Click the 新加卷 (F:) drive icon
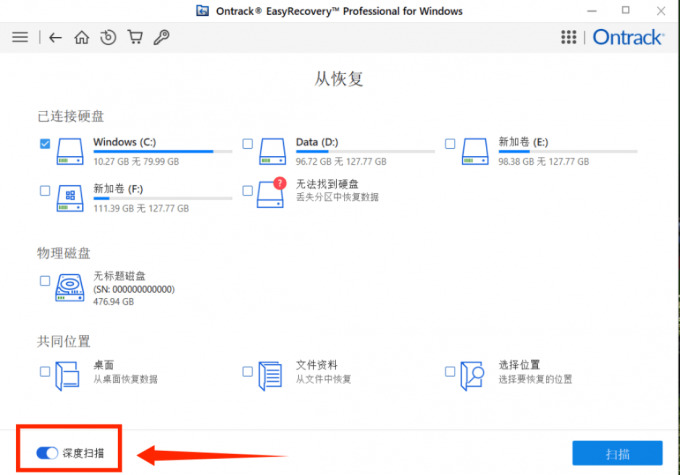Image resolution: width=680 pixels, height=475 pixels. click(x=70, y=198)
